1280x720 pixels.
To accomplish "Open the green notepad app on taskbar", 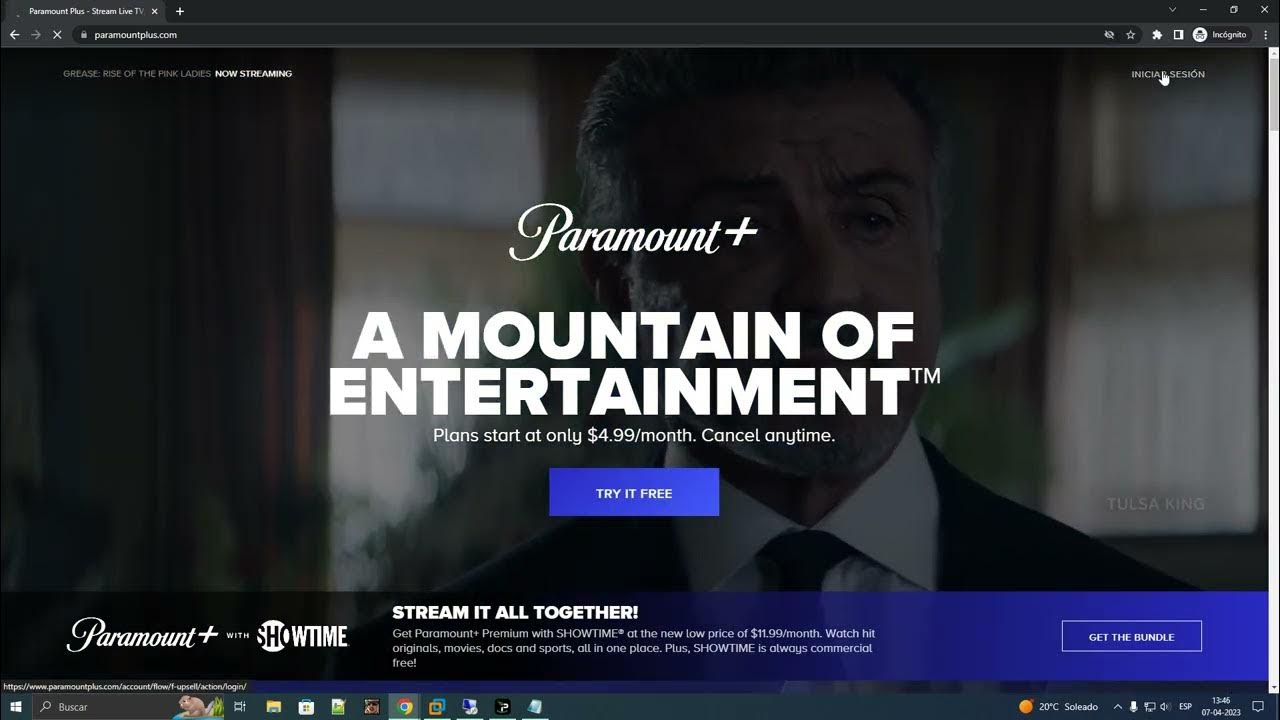I will [339, 707].
